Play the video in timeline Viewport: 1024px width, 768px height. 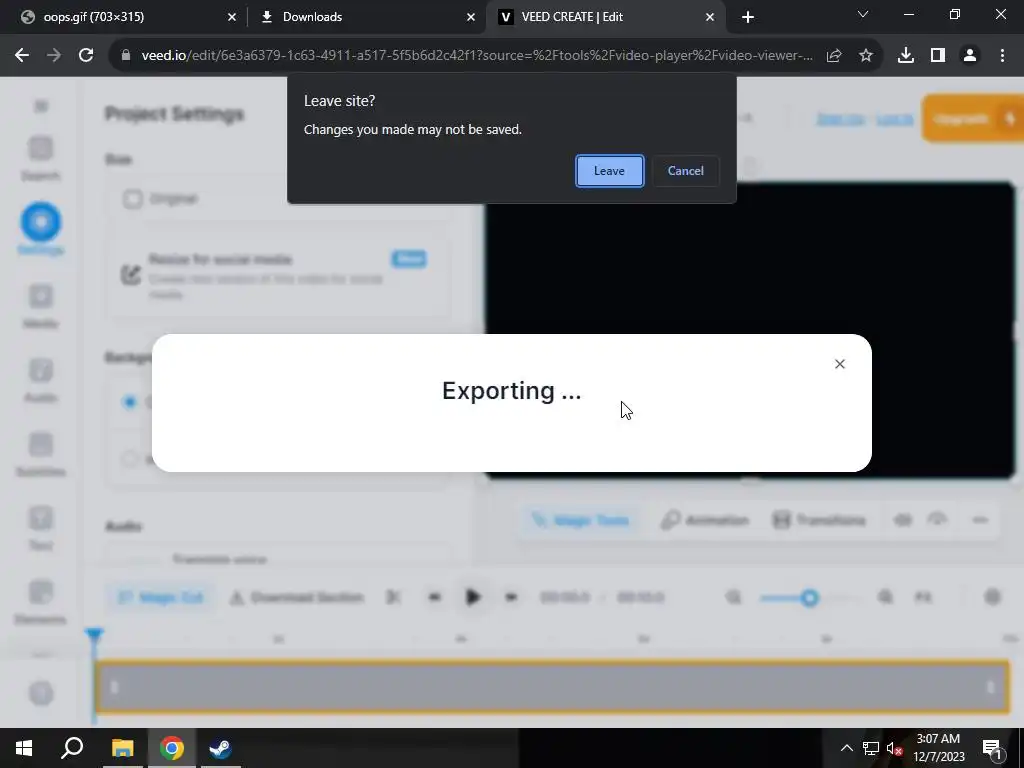click(x=473, y=597)
